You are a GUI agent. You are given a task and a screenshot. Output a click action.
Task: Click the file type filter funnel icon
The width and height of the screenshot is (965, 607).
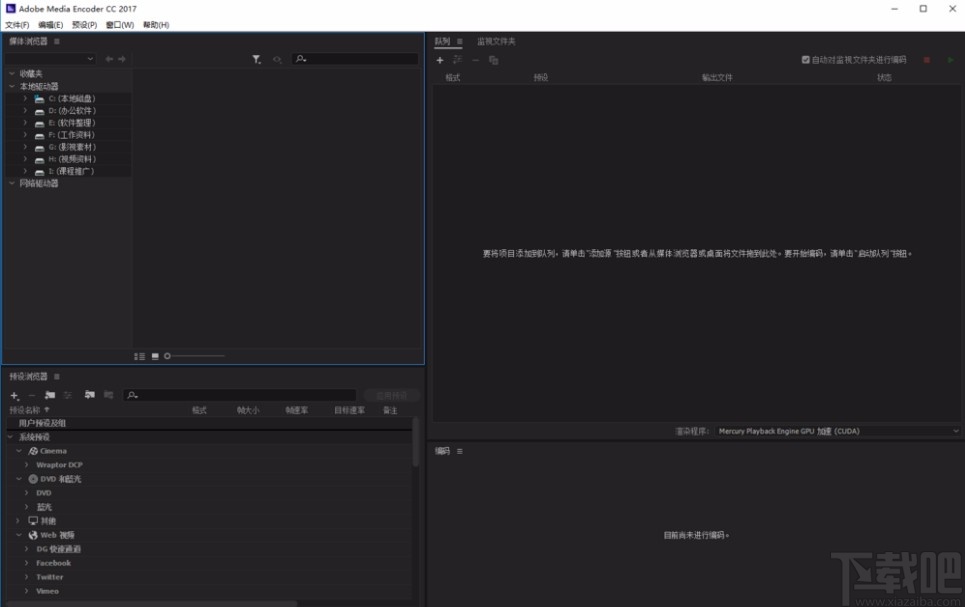click(256, 59)
